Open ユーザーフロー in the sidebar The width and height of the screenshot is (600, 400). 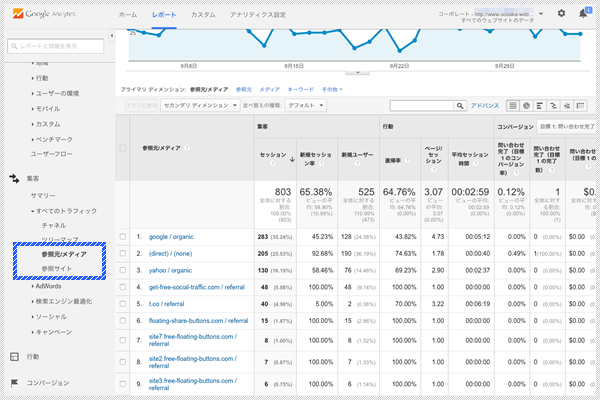coord(51,154)
